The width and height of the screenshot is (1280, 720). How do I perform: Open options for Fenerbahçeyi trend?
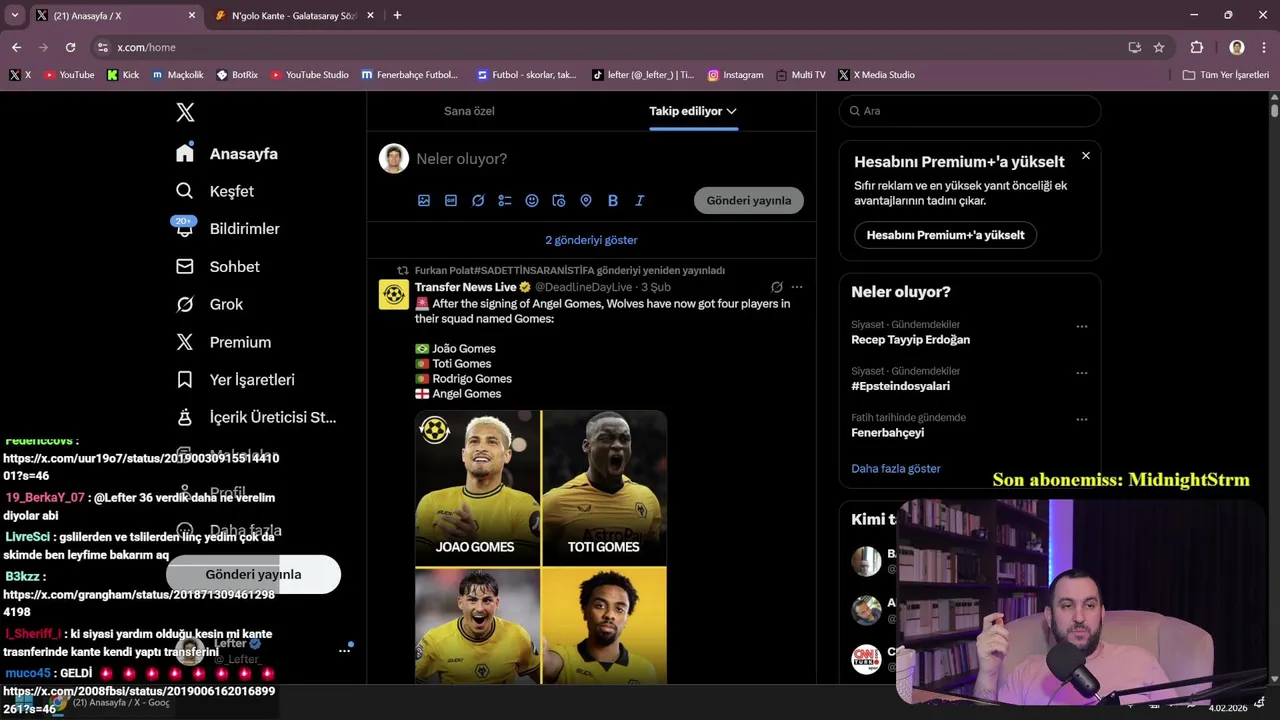pos(1082,420)
